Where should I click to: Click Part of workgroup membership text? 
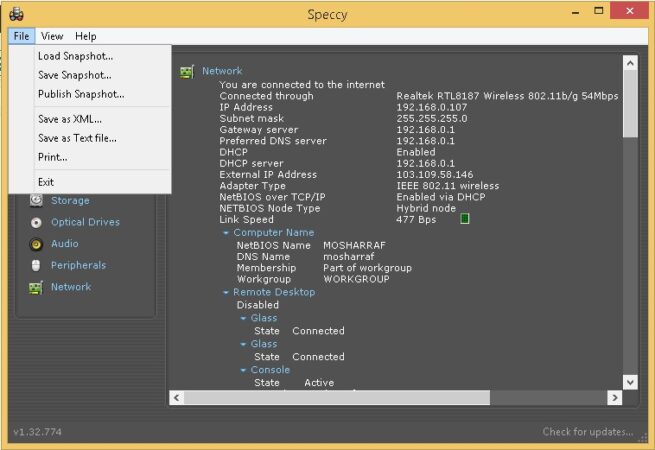(368, 268)
